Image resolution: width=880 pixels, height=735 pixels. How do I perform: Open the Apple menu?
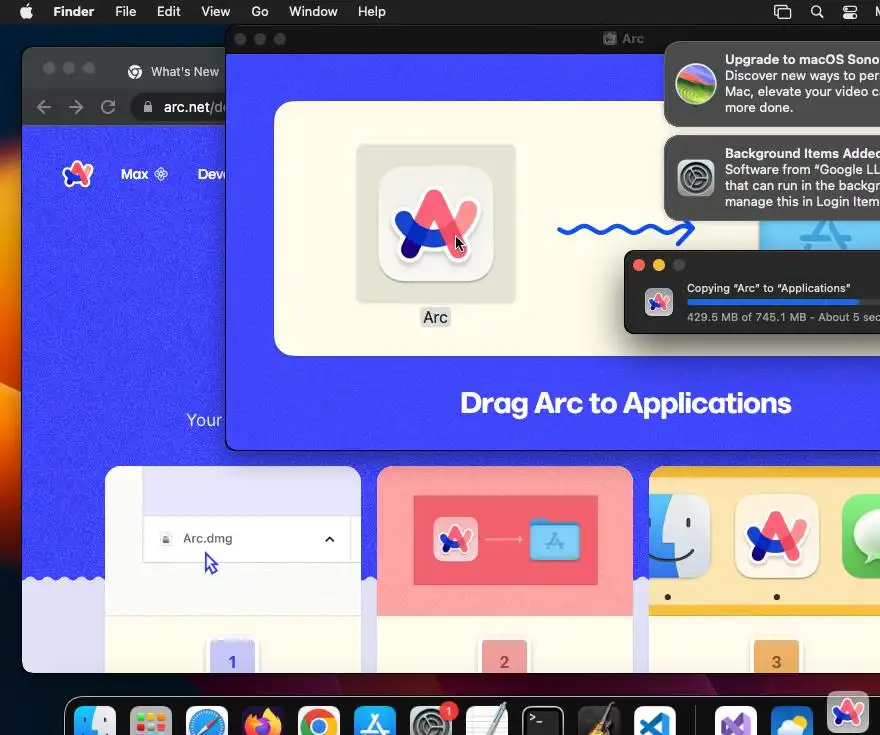click(x=26, y=11)
